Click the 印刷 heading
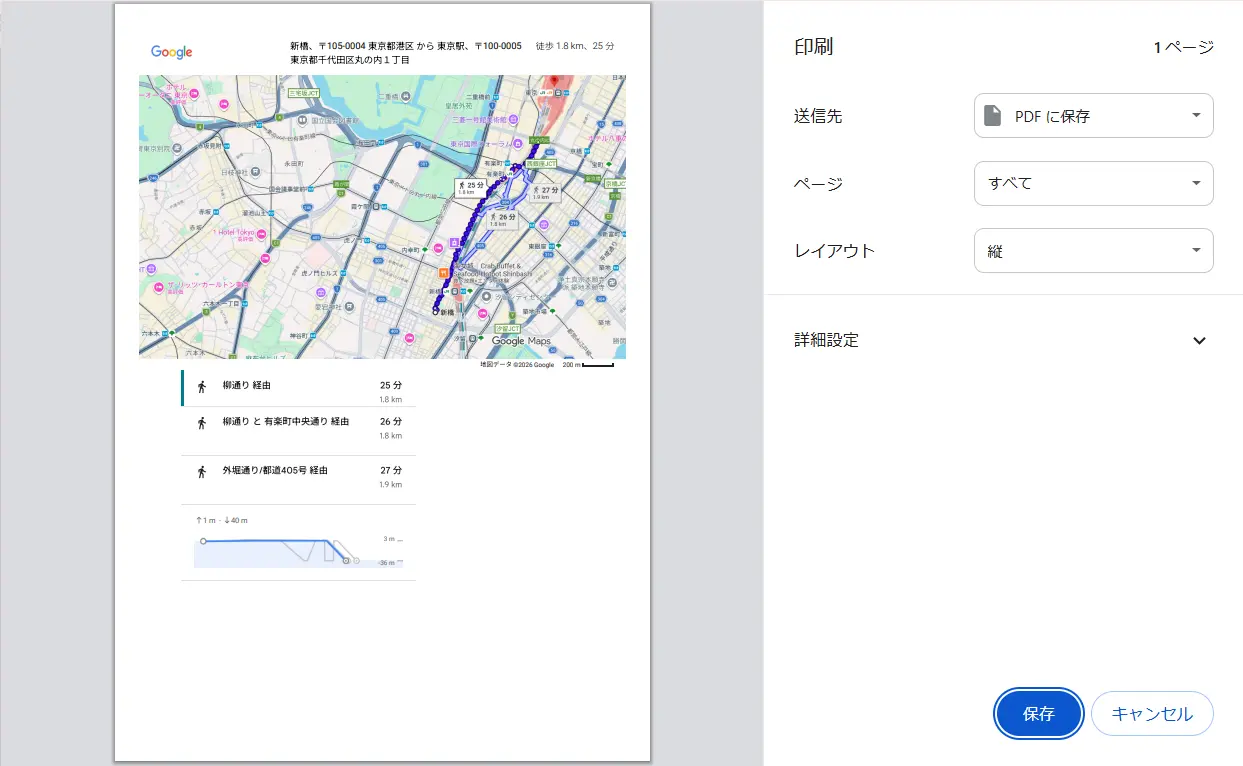 click(x=813, y=47)
